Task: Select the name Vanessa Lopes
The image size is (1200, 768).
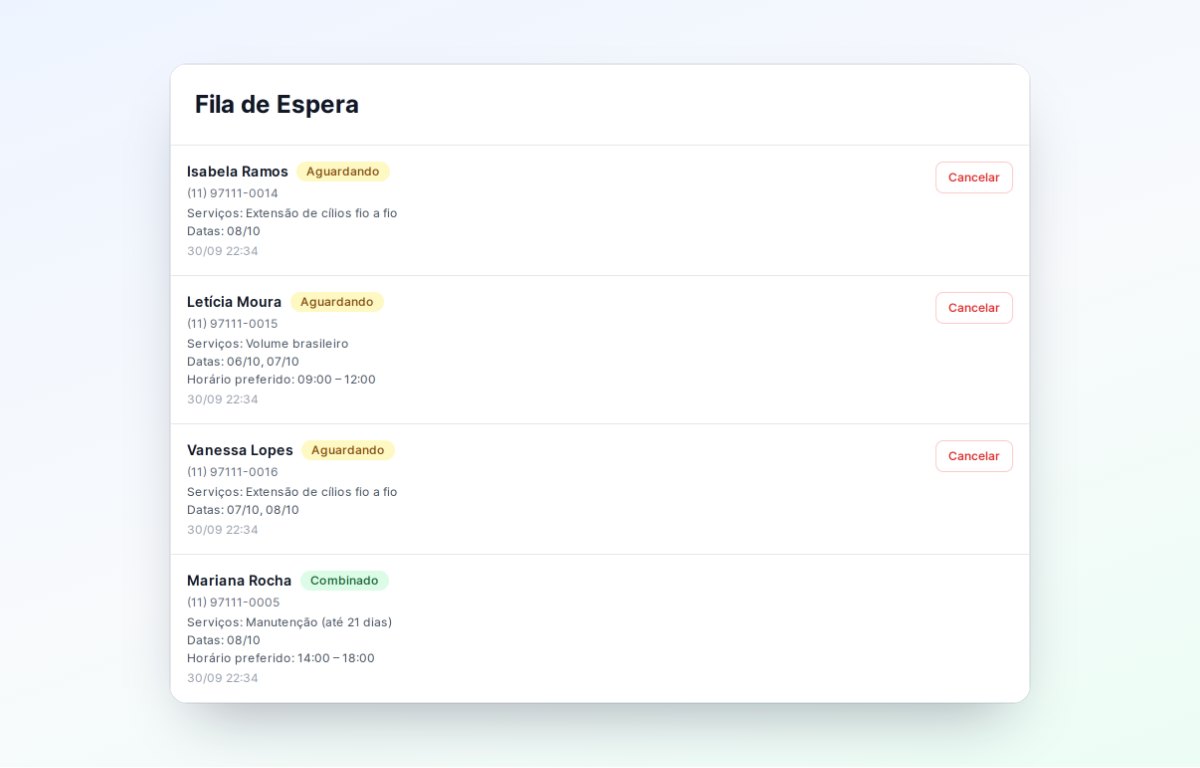Action: tap(240, 450)
